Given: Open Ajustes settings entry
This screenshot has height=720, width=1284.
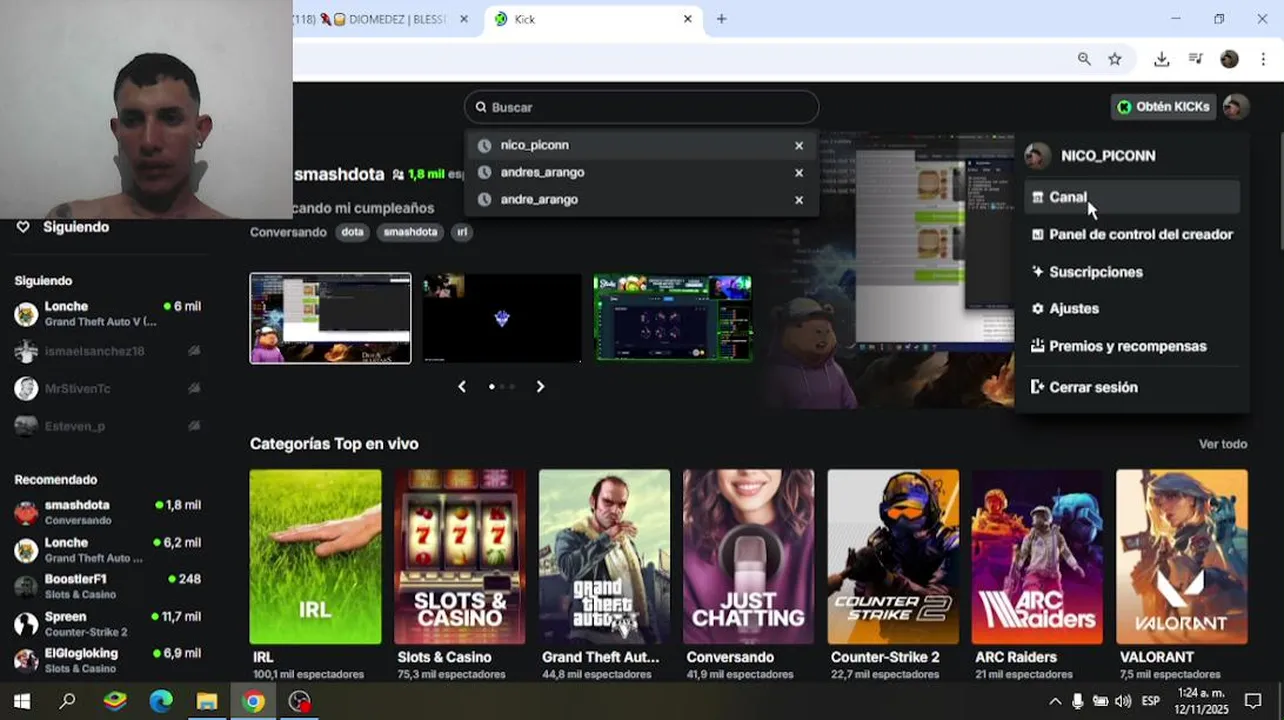Looking at the screenshot, I should [x=1132, y=309].
